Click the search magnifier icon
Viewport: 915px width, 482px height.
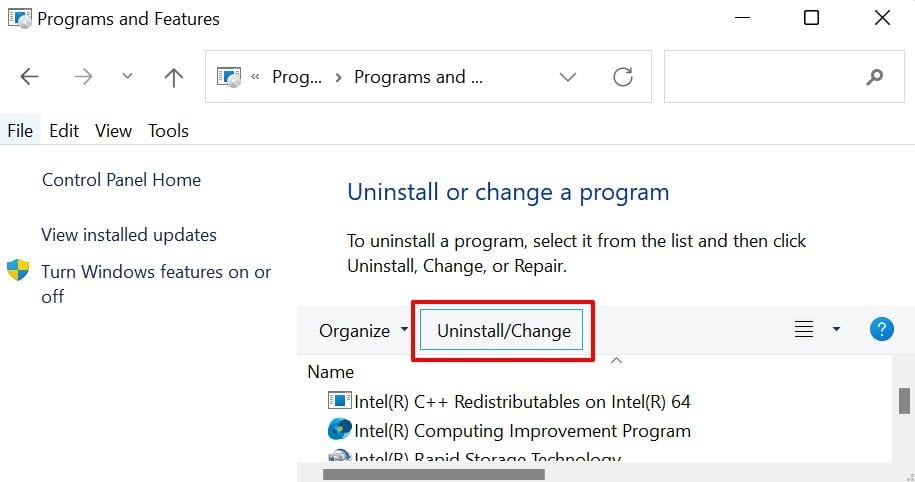pyautogui.click(x=876, y=77)
